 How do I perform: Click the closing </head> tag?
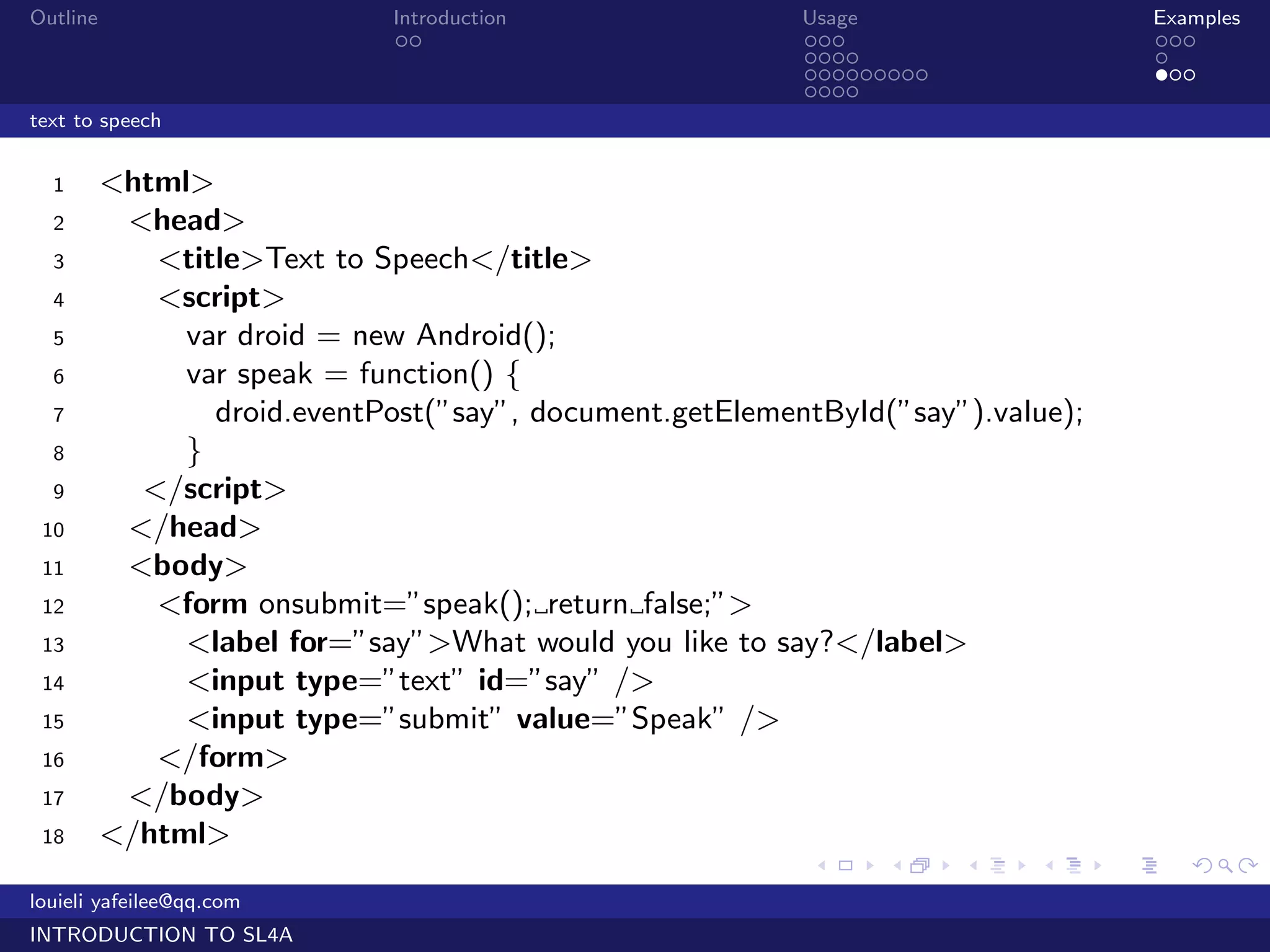coord(195,528)
